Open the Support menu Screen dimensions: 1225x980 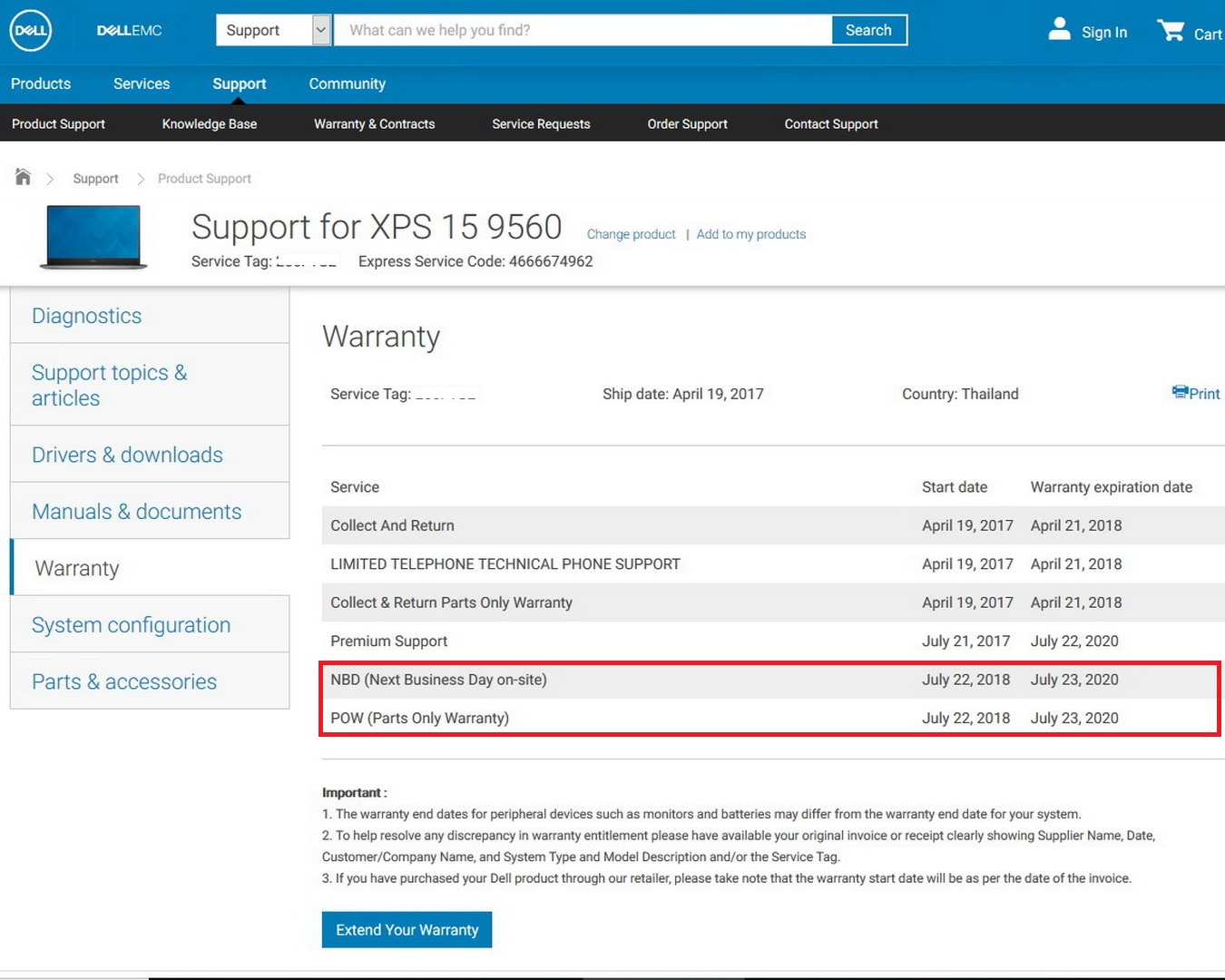(x=240, y=83)
